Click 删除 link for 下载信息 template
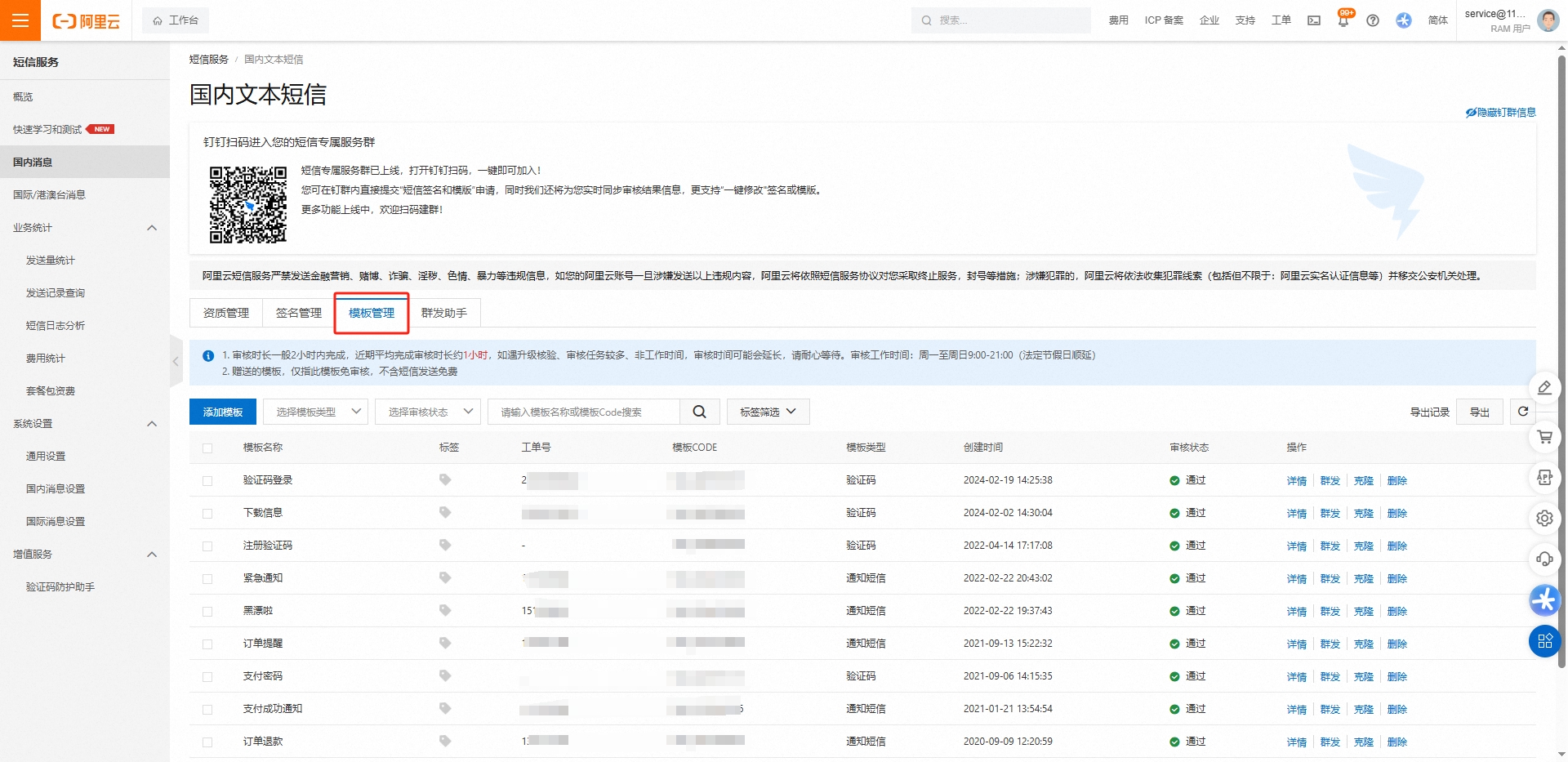This screenshot has height=762, width=1568. point(1397,514)
